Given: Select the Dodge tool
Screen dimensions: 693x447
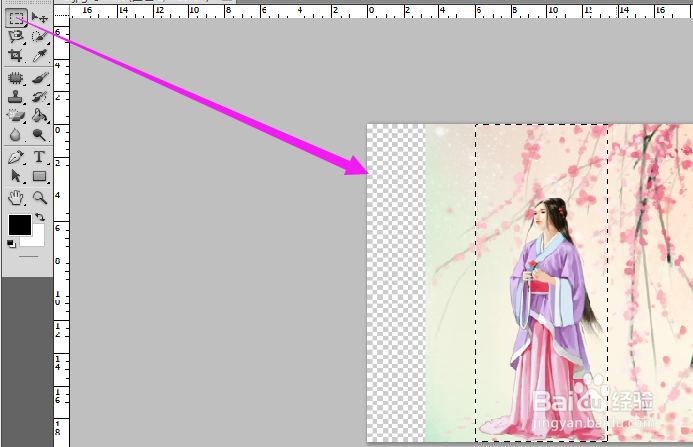Looking at the screenshot, I should tap(40, 134).
